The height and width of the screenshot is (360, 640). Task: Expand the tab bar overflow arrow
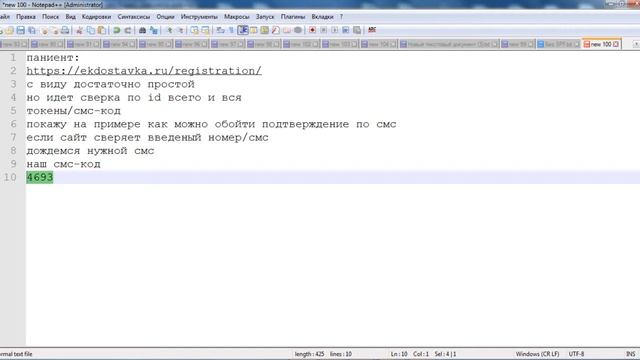point(636,44)
